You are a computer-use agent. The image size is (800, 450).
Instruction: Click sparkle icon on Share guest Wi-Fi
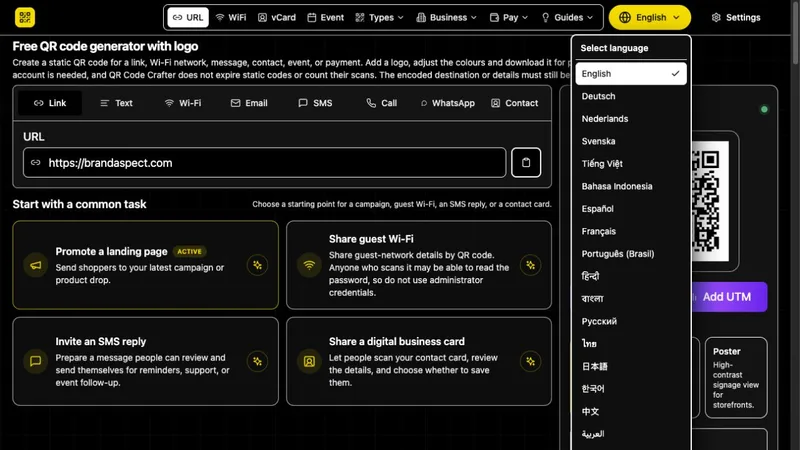pos(531,265)
